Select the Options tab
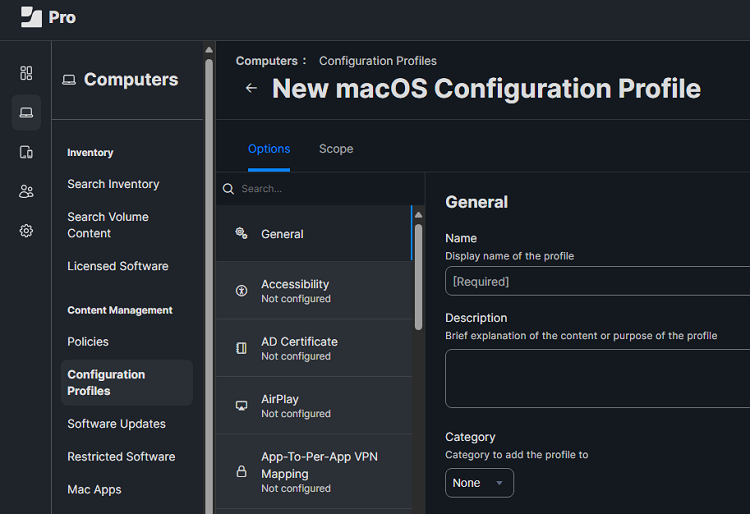The width and height of the screenshot is (750, 514). (269, 149)
